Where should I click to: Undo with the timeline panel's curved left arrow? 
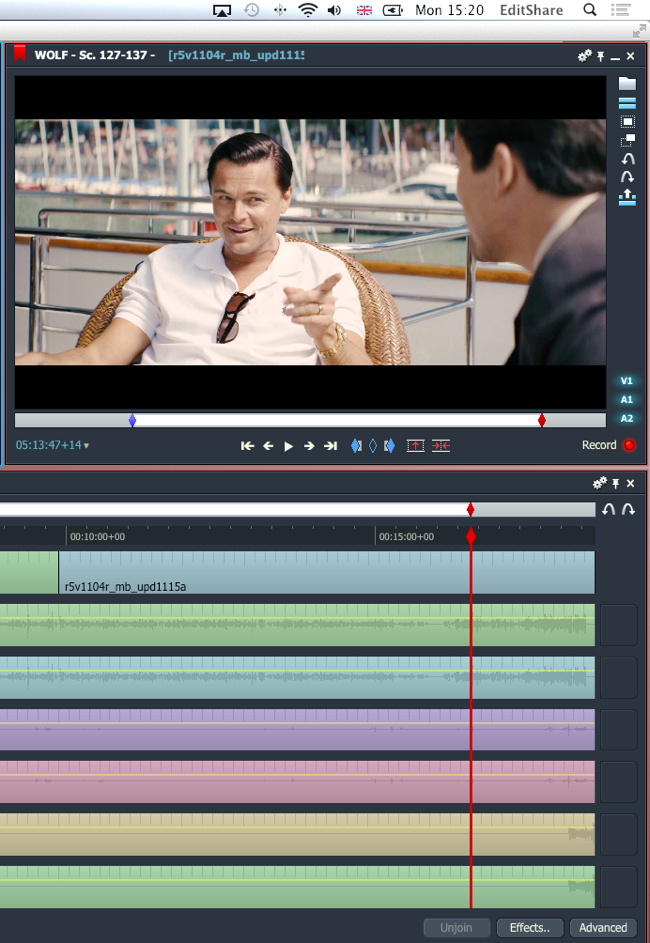tap(609, 510)
